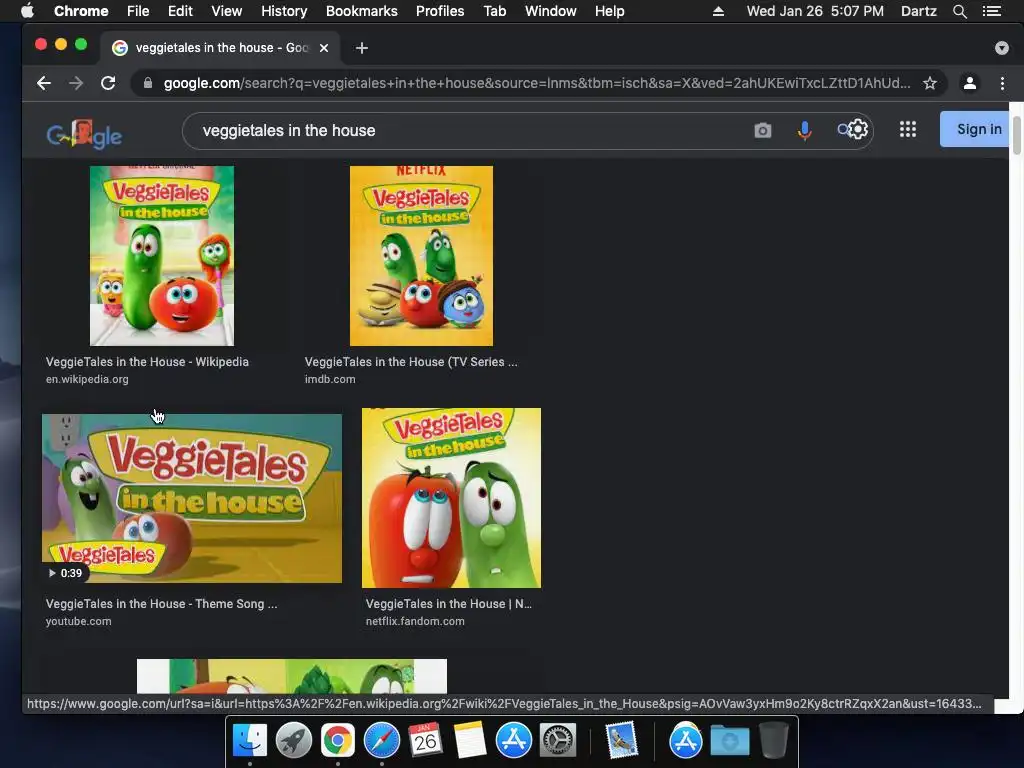Open Spotlight search magnifier
This screenshot has height=768, width=1024.
[x=959, y=11]
